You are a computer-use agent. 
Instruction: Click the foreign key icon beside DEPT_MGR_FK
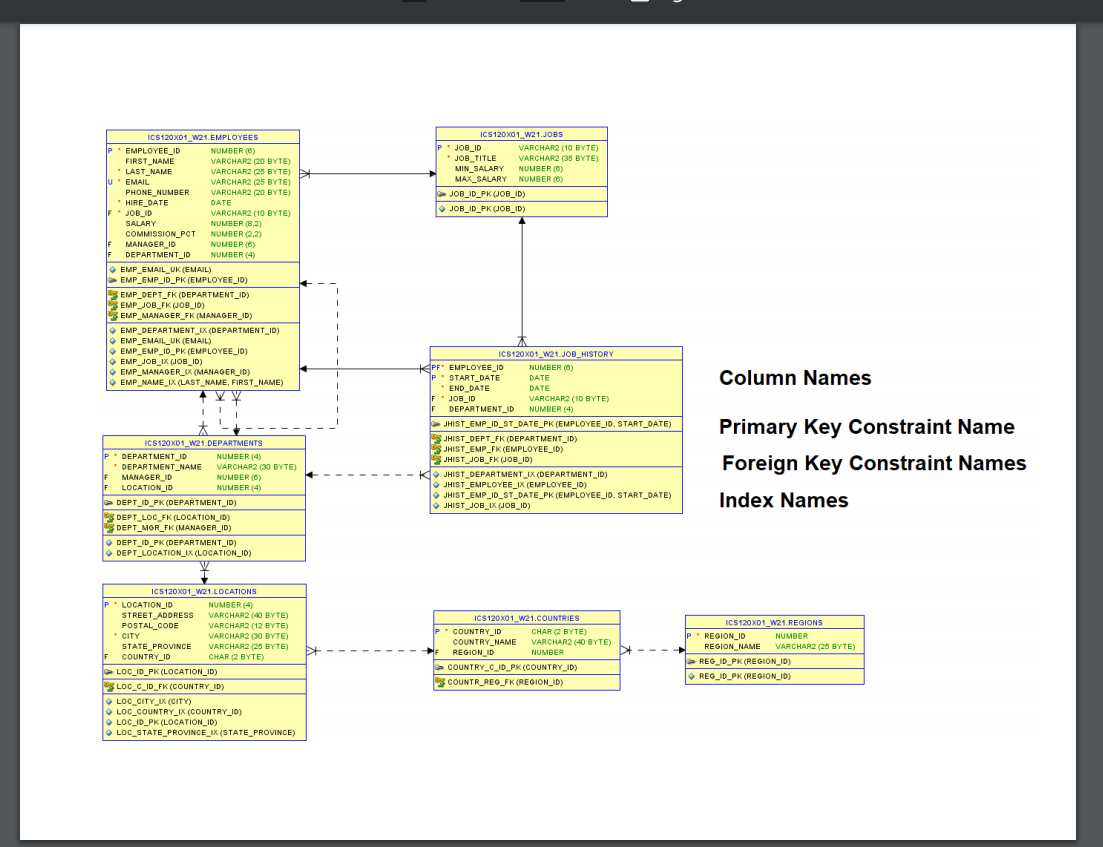click(108, 528)
